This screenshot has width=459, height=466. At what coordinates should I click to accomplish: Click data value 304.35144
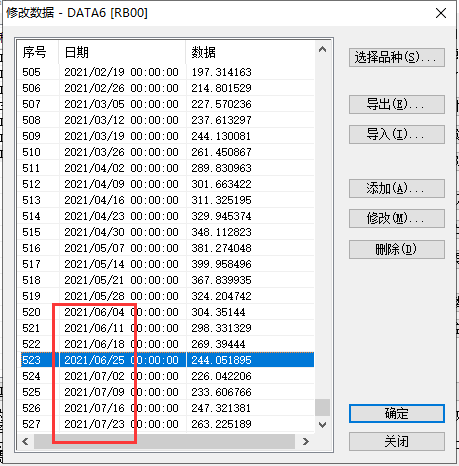[218, 312]
